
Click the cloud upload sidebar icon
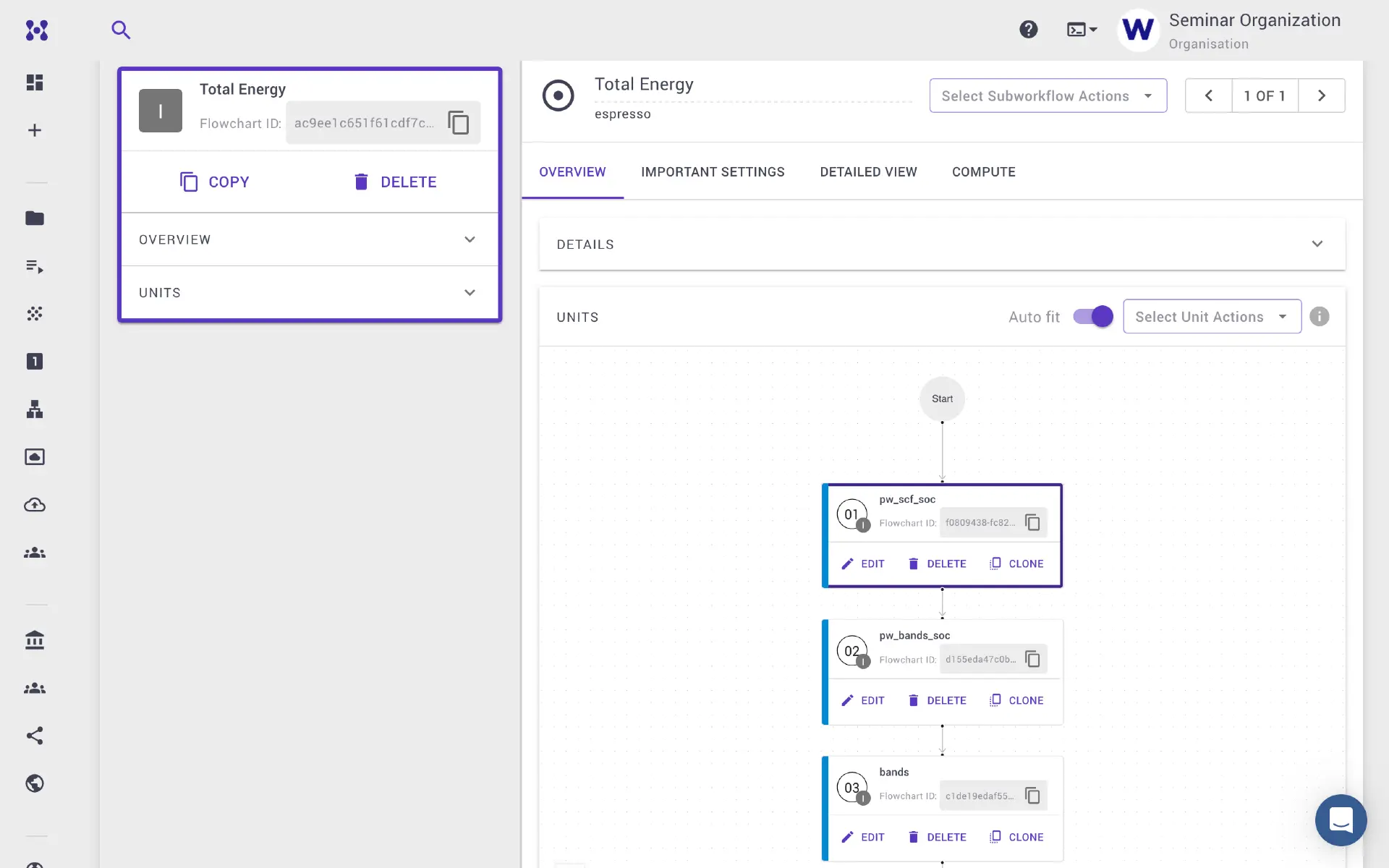click(35, 505)
